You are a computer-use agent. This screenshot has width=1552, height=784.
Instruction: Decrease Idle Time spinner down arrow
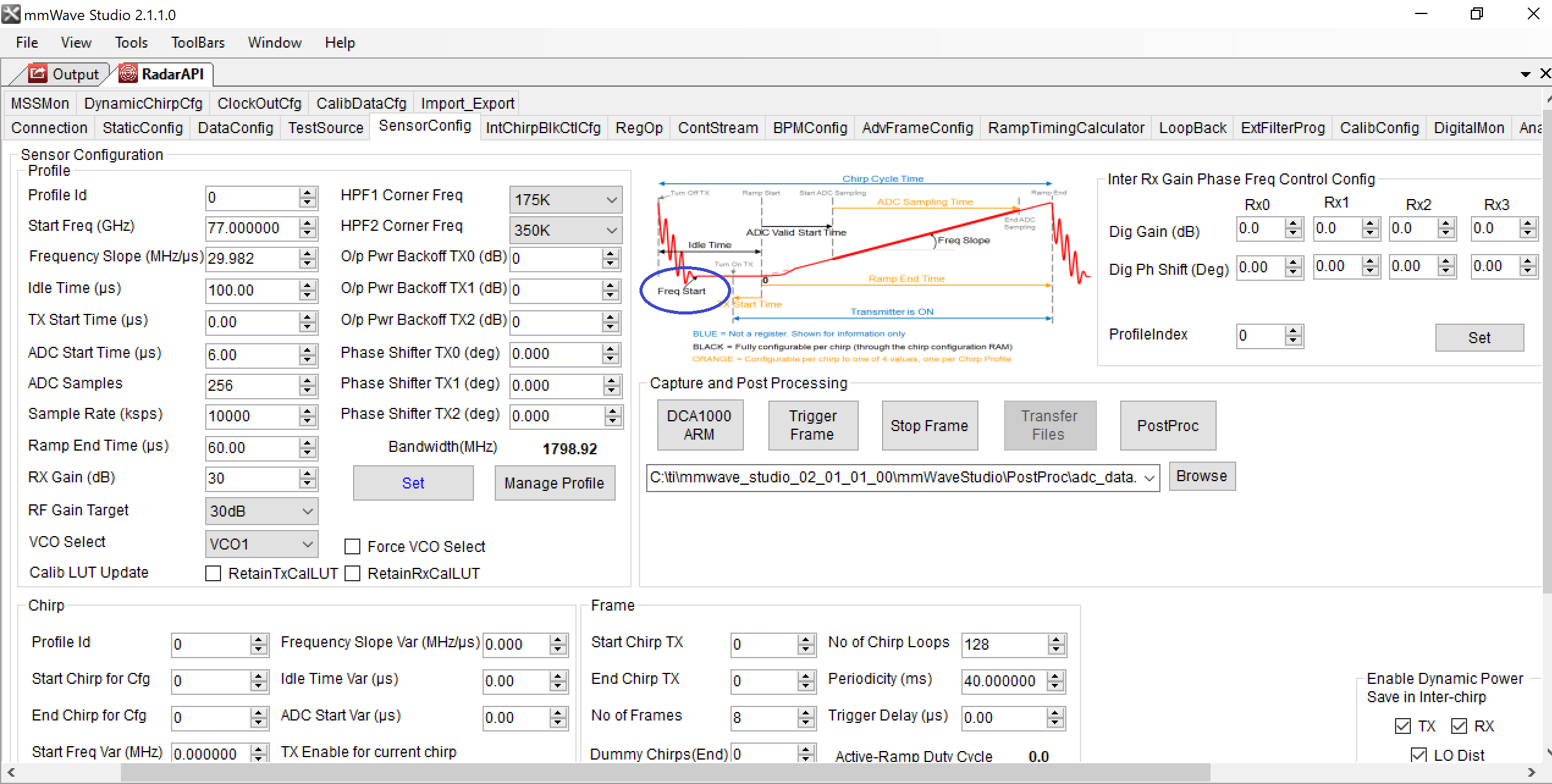(308, 296)
